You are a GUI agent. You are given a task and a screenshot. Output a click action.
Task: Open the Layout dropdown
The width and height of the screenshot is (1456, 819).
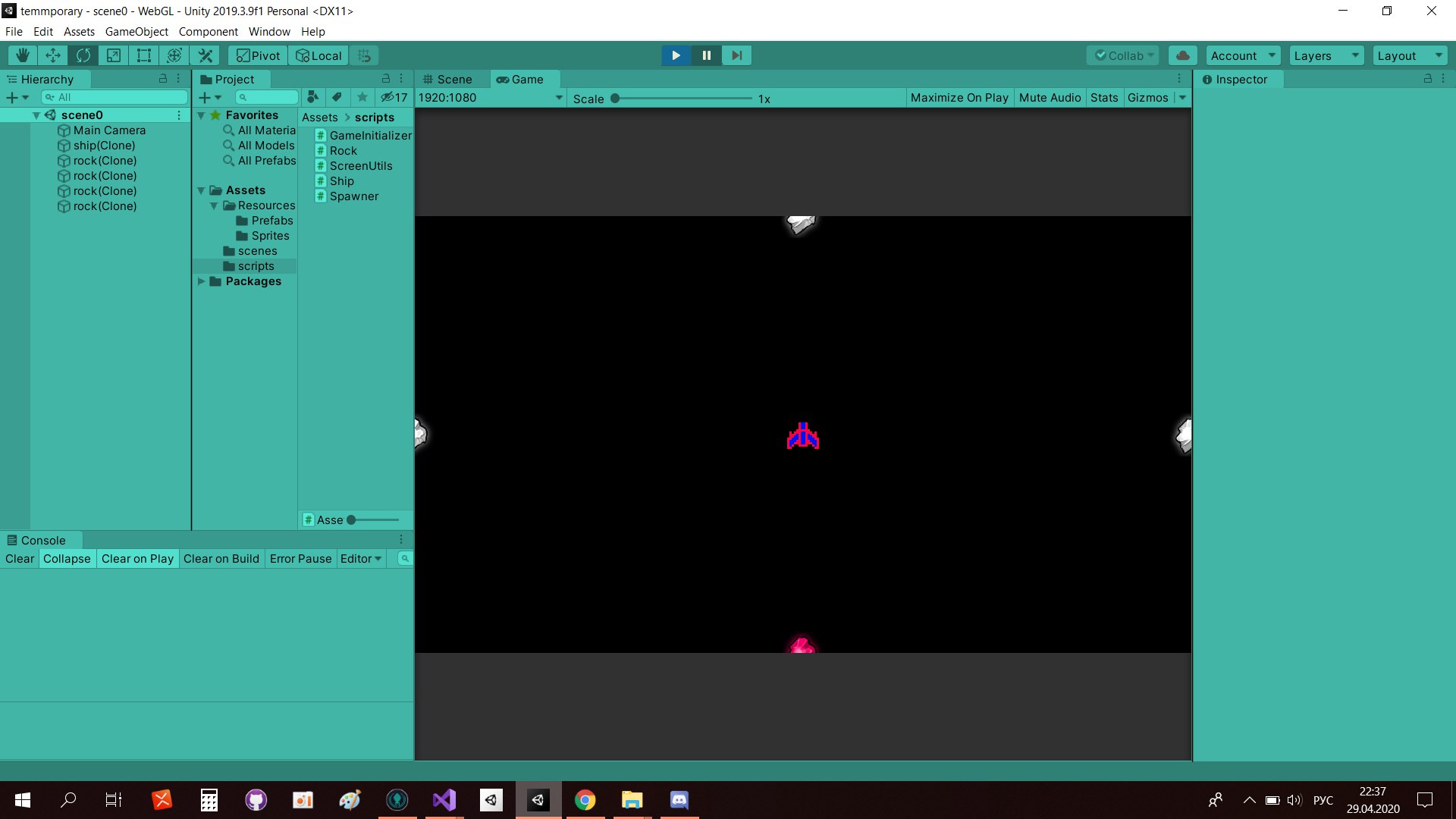pos(1410,55)
